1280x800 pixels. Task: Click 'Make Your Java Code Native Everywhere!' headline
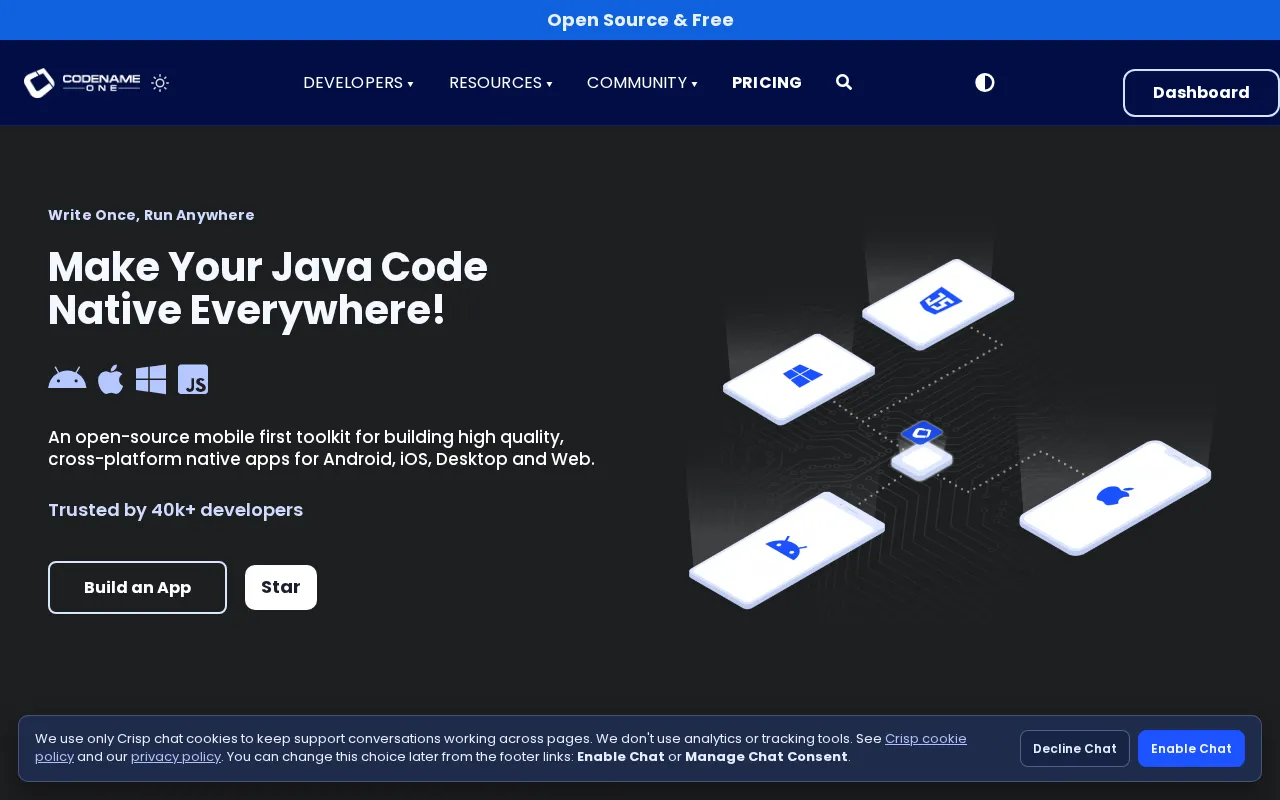click(268, 289)
